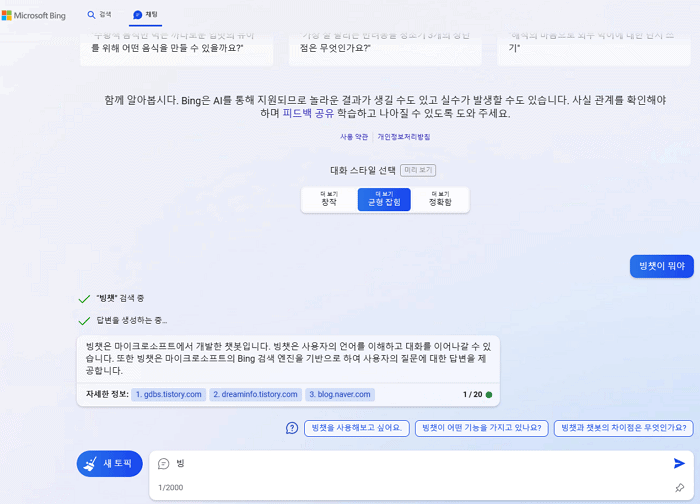700x504 pixels.
Task: Choose suggestion 빙챗을 사용해보고 싶어요
Action: pyautogui.click(x=356, y=428)
